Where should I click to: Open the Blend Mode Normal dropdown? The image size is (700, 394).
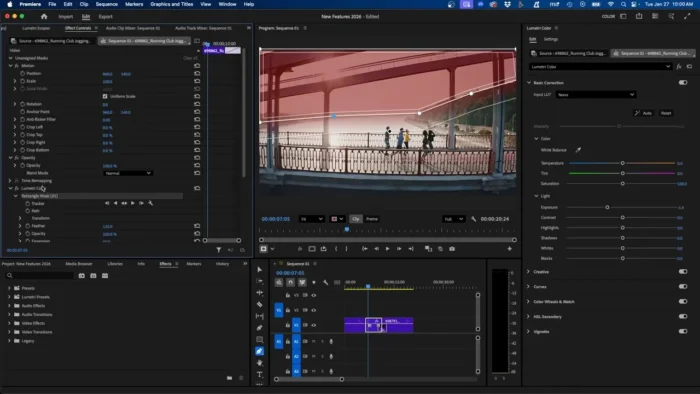click(128, 173)
